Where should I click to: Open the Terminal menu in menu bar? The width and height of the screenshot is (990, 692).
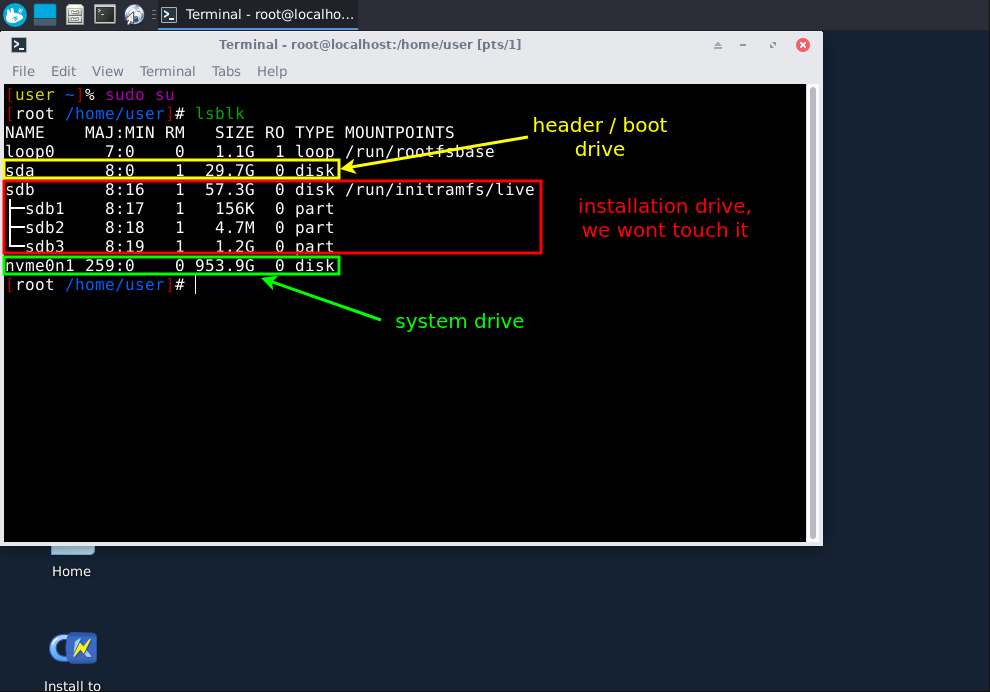click(x=167, y=71)
